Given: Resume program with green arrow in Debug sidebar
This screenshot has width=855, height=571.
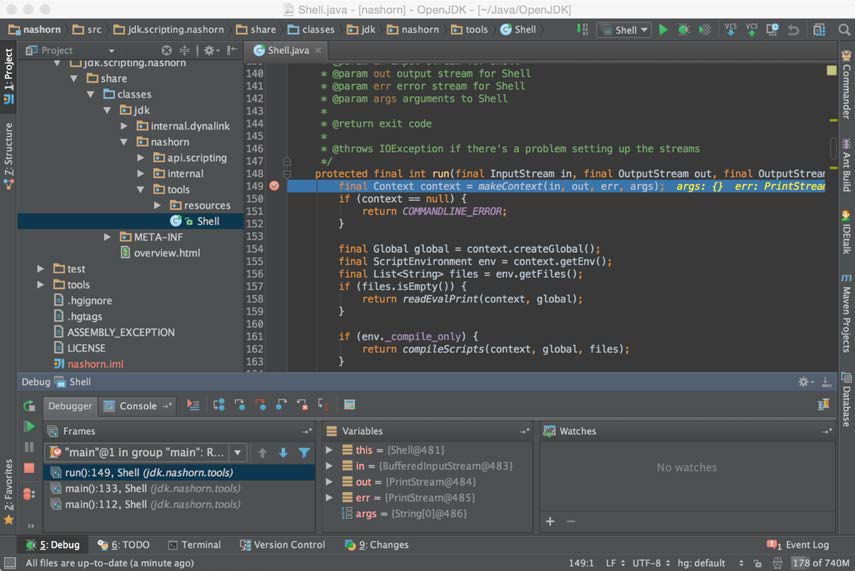Looking at the screenshot, I should click(x=29, y=426).
